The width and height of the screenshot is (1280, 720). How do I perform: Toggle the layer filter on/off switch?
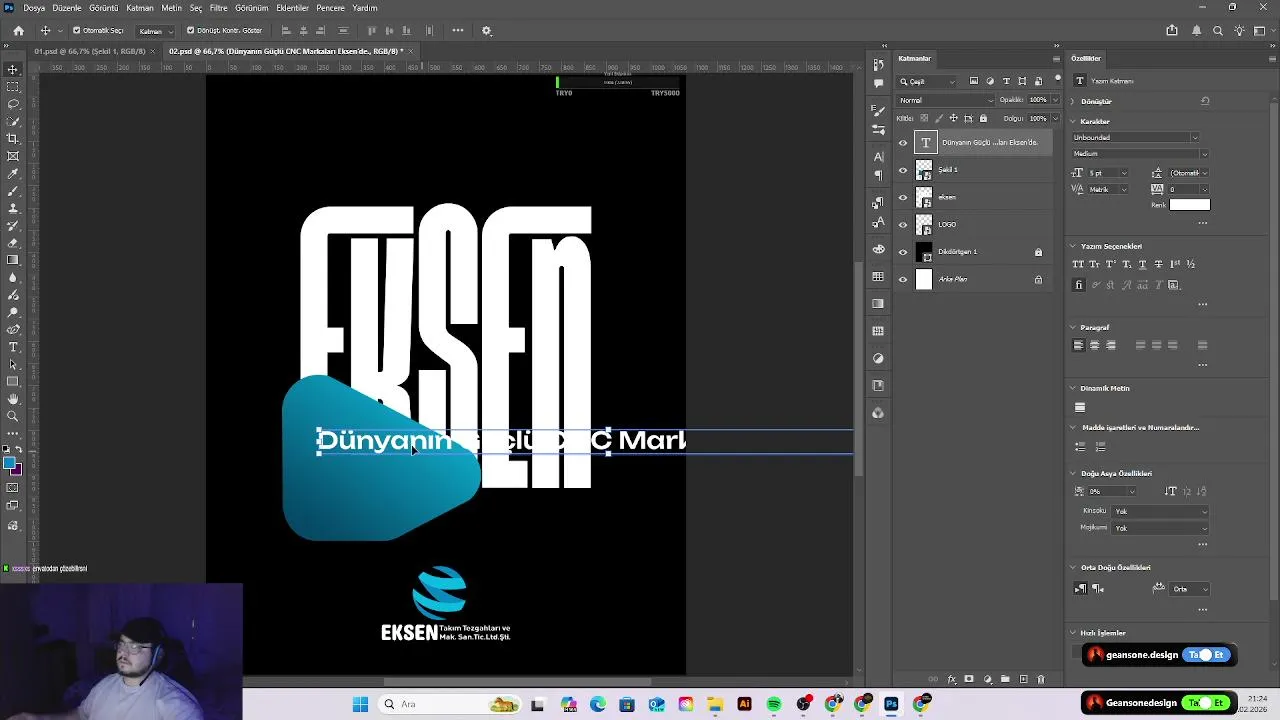[1058, 79]
